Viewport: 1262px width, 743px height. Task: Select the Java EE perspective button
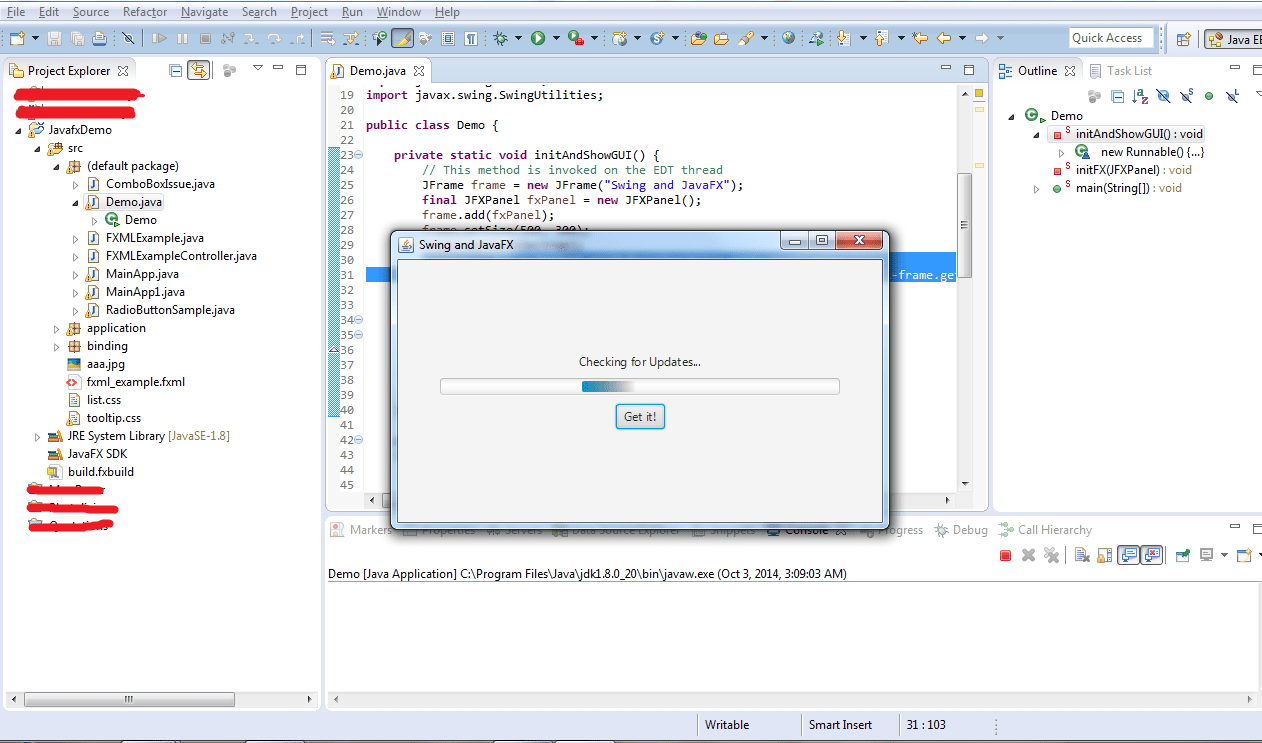1233,39
